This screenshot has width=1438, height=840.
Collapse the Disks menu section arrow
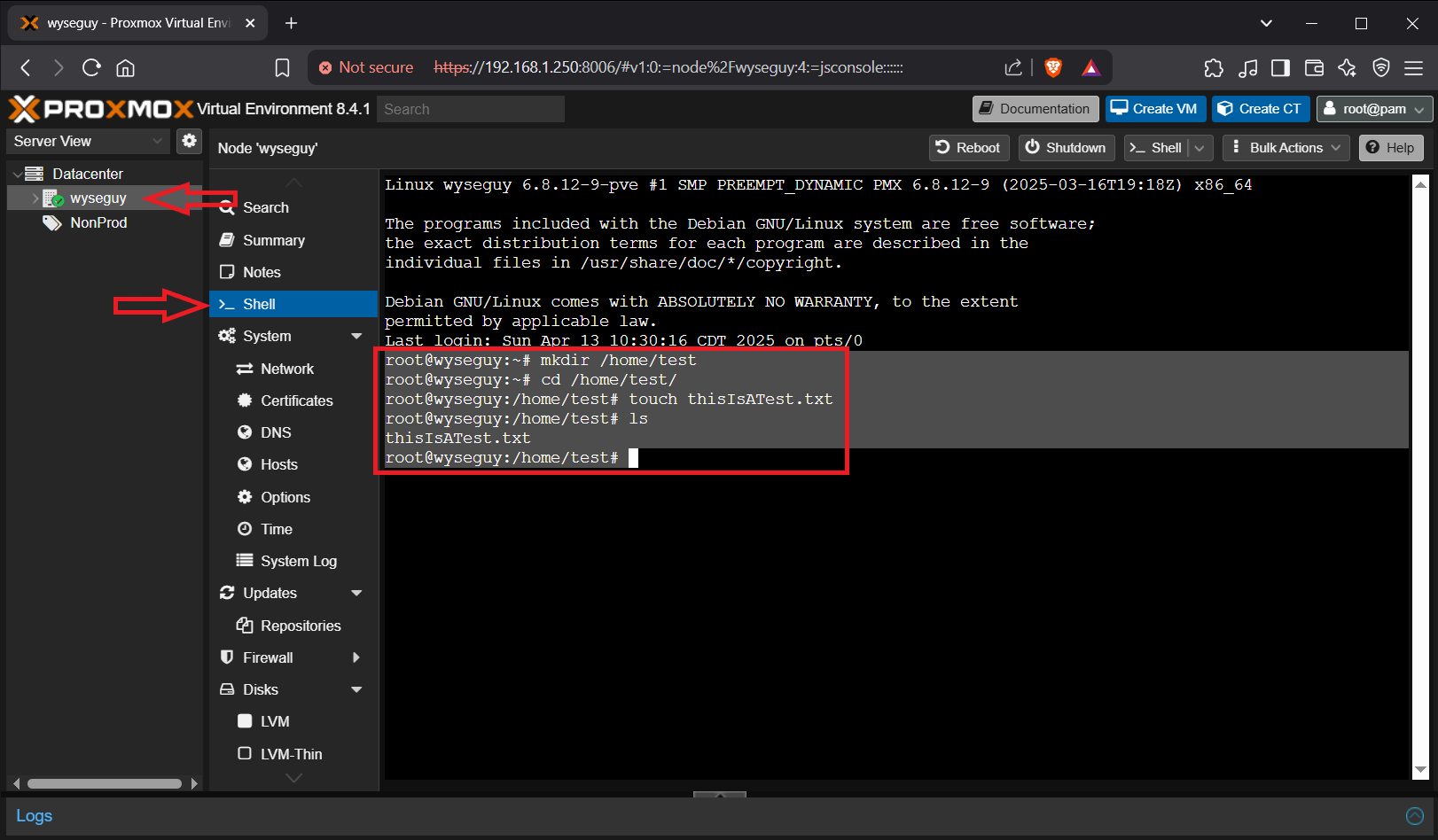tap(356, 689)
